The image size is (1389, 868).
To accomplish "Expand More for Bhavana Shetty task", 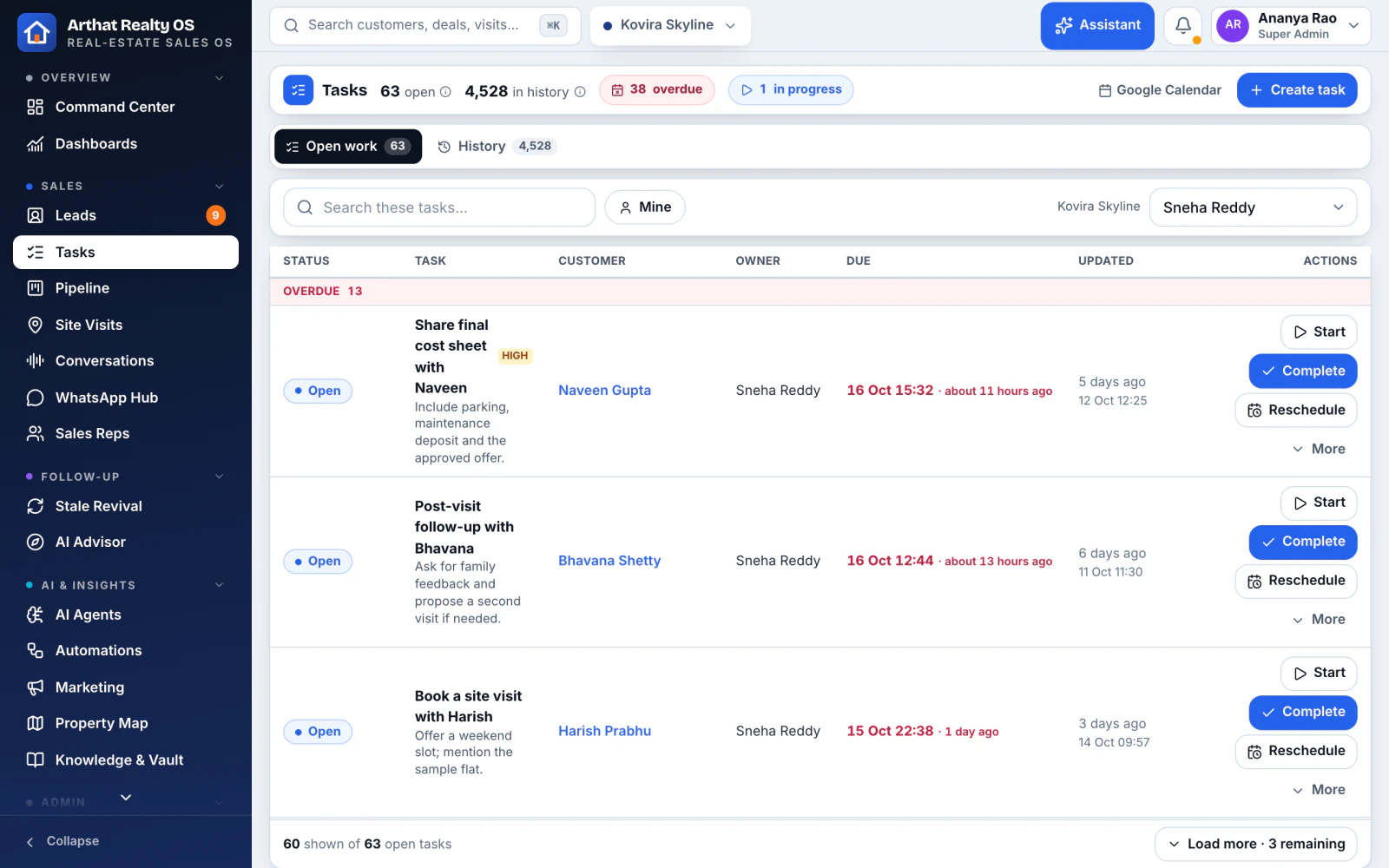I will (1319, 620).
